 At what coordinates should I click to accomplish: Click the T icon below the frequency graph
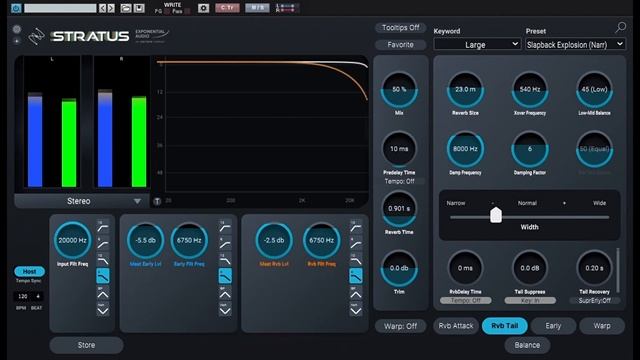157,201
